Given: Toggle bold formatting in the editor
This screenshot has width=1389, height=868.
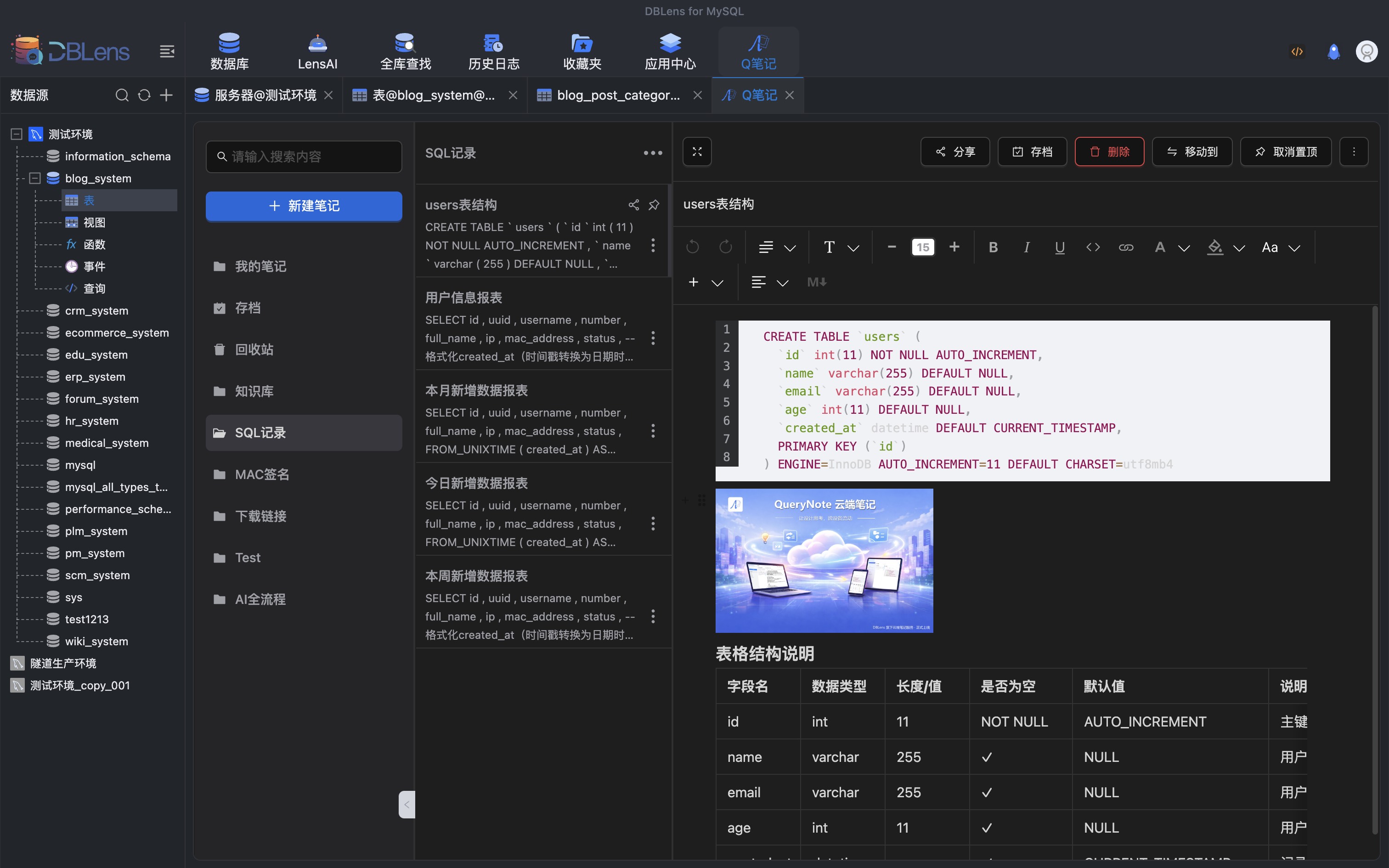Looking at the screenshot, I should (x=993, y=247).
